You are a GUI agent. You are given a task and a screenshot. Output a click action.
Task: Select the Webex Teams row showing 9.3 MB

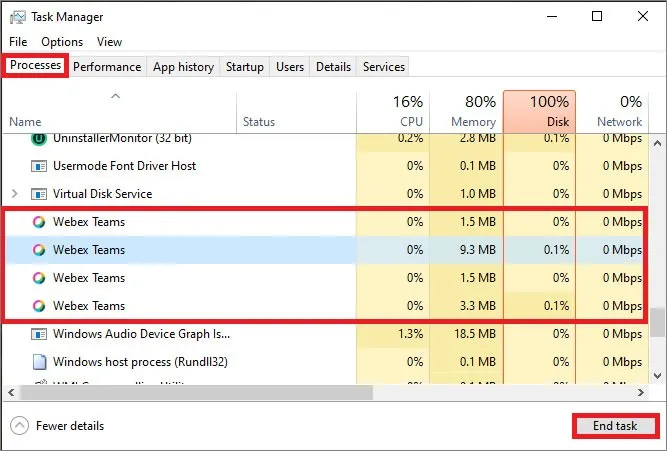pos(327,250)
